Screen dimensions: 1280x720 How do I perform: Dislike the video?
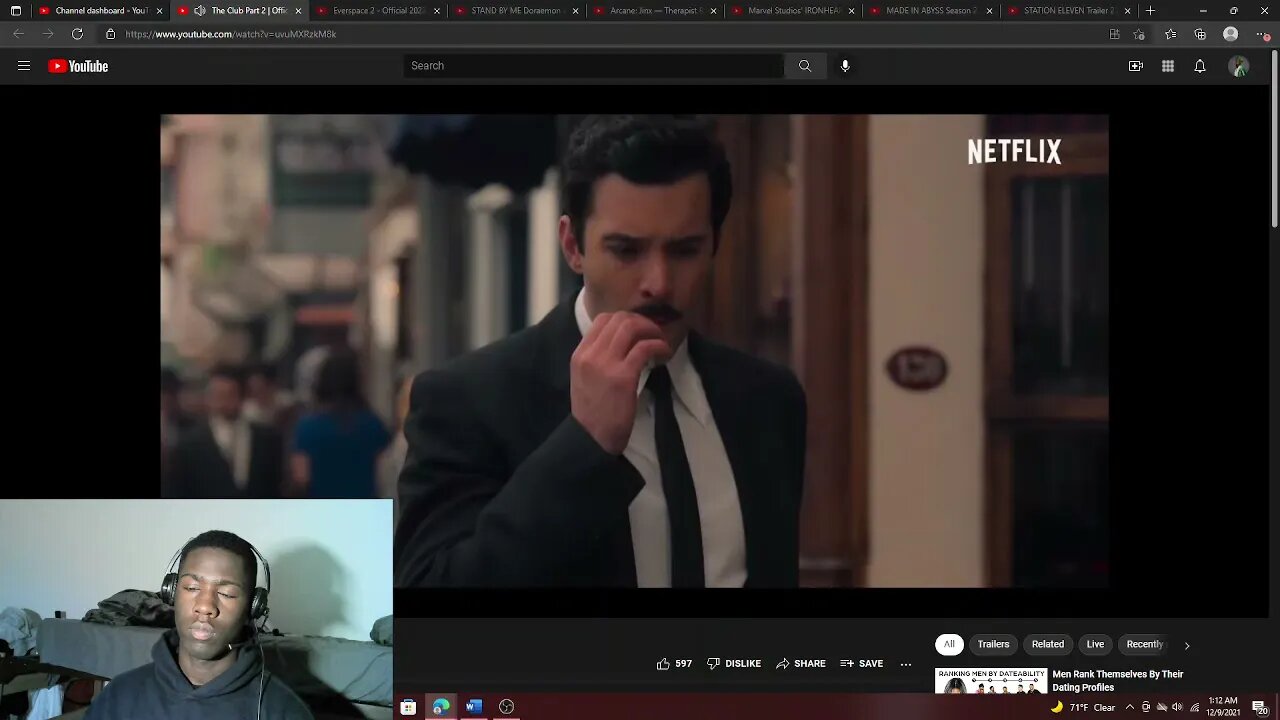[x=734, y=664]
